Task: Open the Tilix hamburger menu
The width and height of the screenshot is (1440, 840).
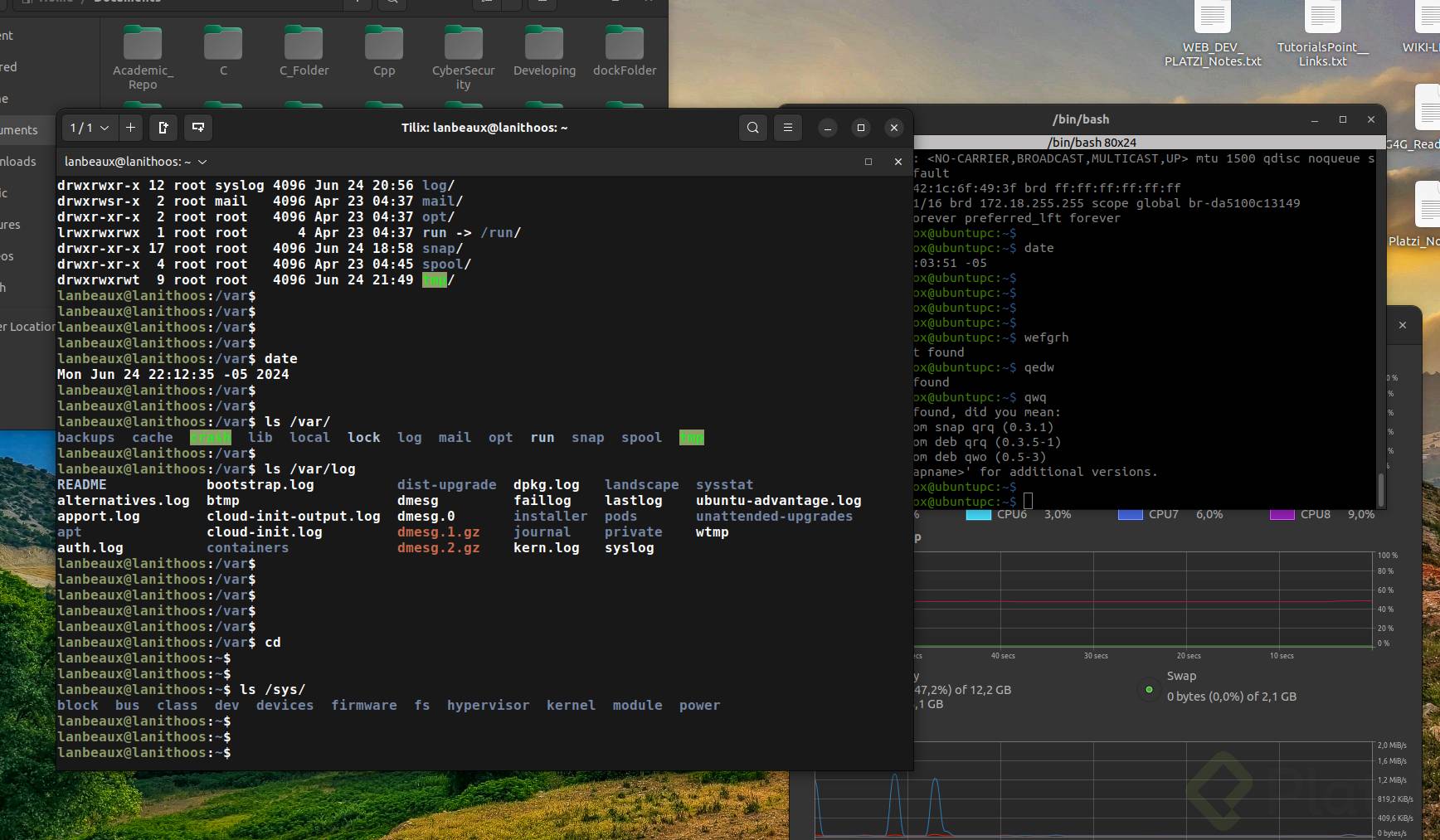Action: click(x=788, y=128)
